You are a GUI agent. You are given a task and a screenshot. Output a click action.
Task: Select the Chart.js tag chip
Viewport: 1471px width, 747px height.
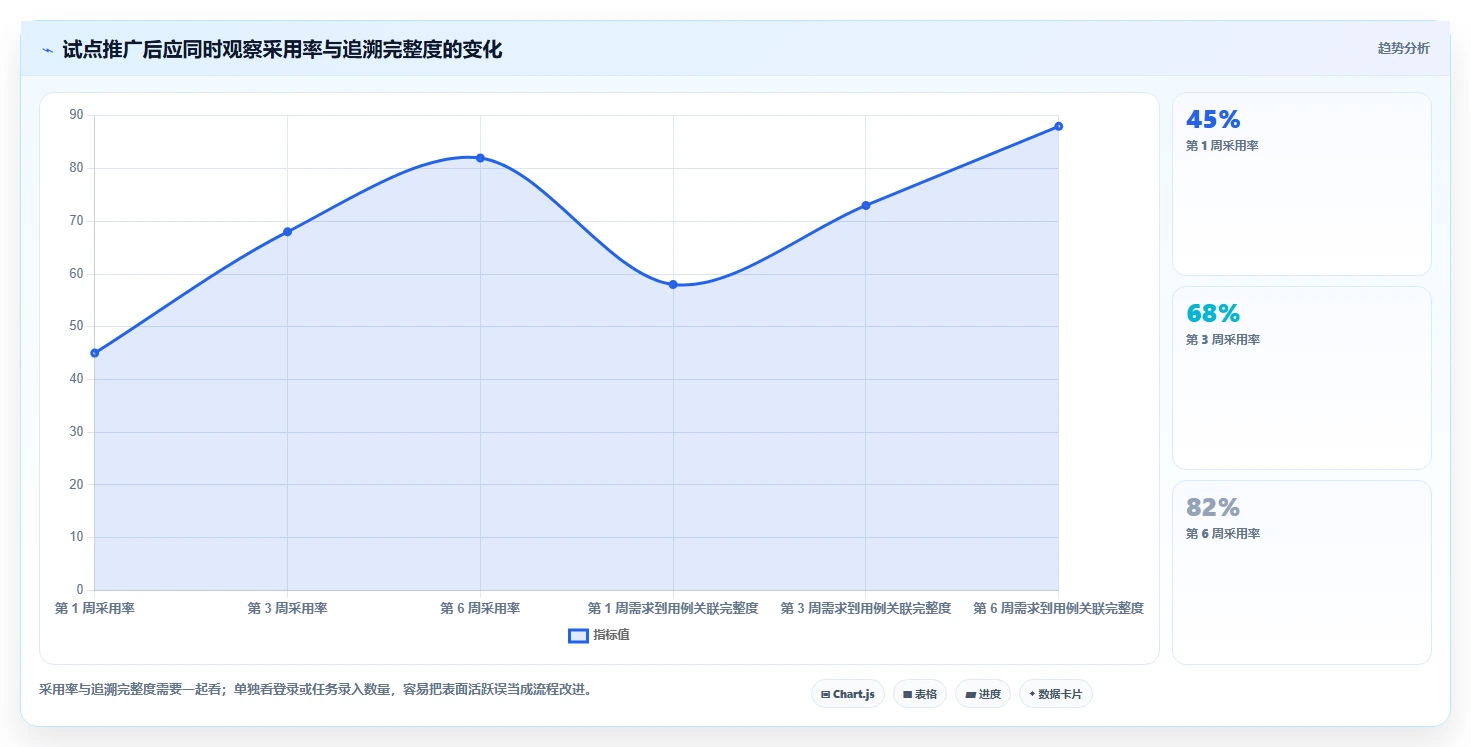(x=847, y=694)
